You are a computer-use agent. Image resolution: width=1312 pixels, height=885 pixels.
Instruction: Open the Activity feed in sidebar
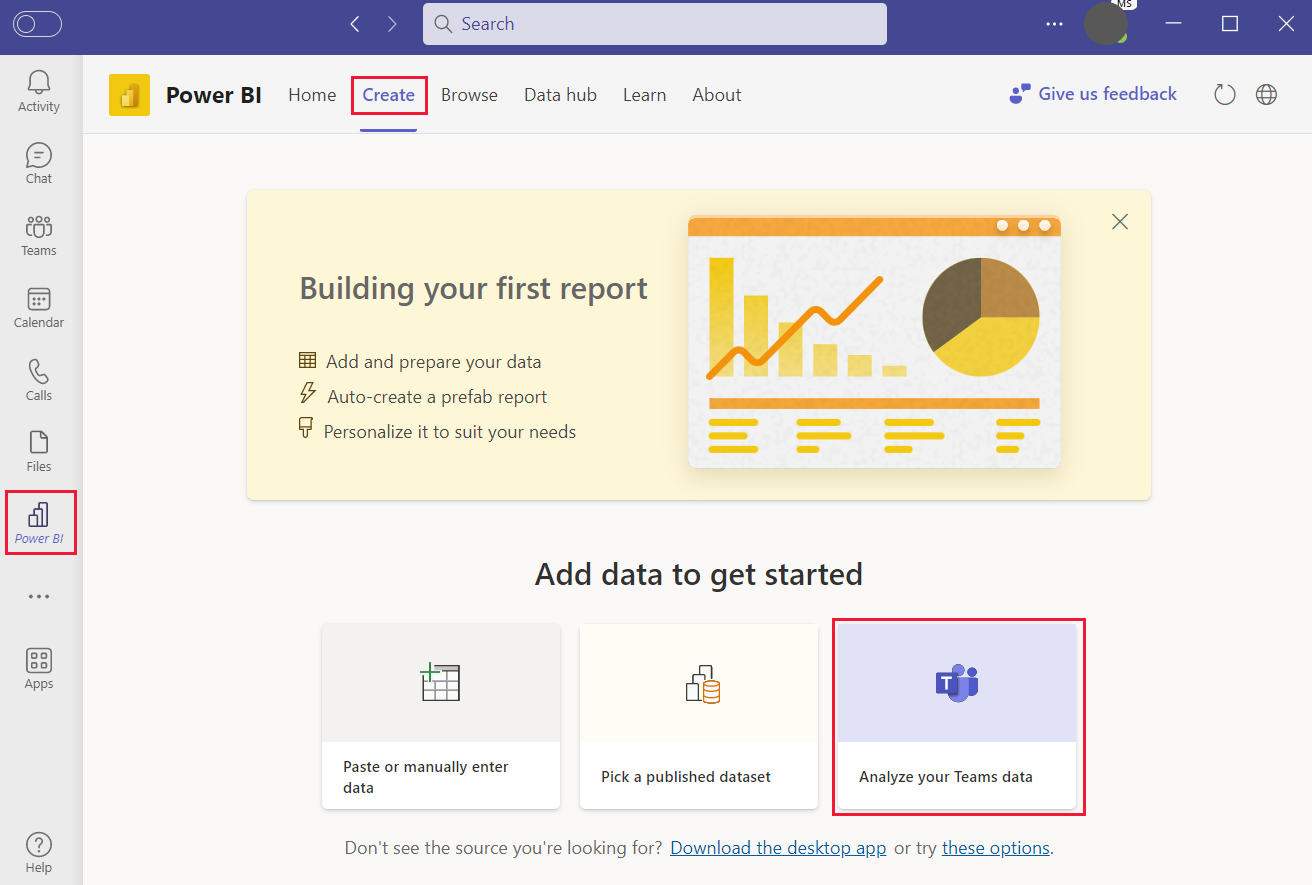coord(39,91)
